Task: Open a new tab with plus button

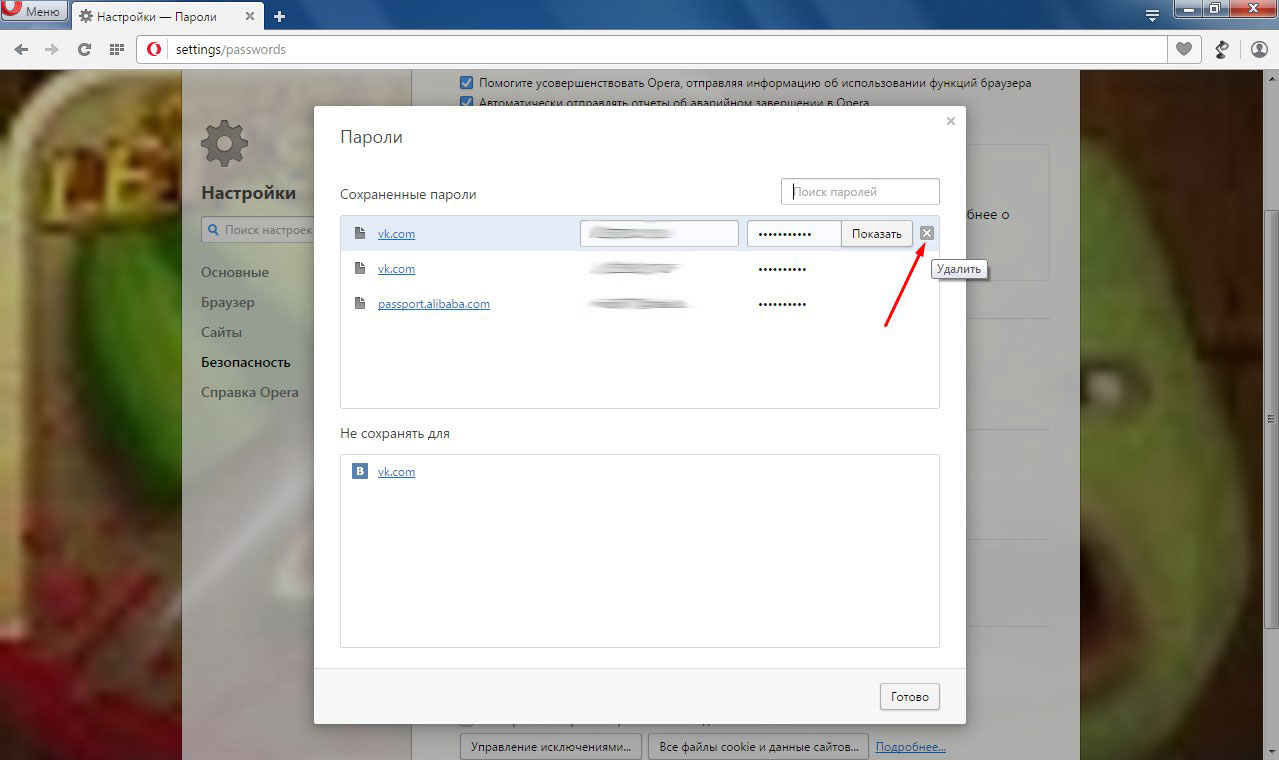Action: coord(279,16)
